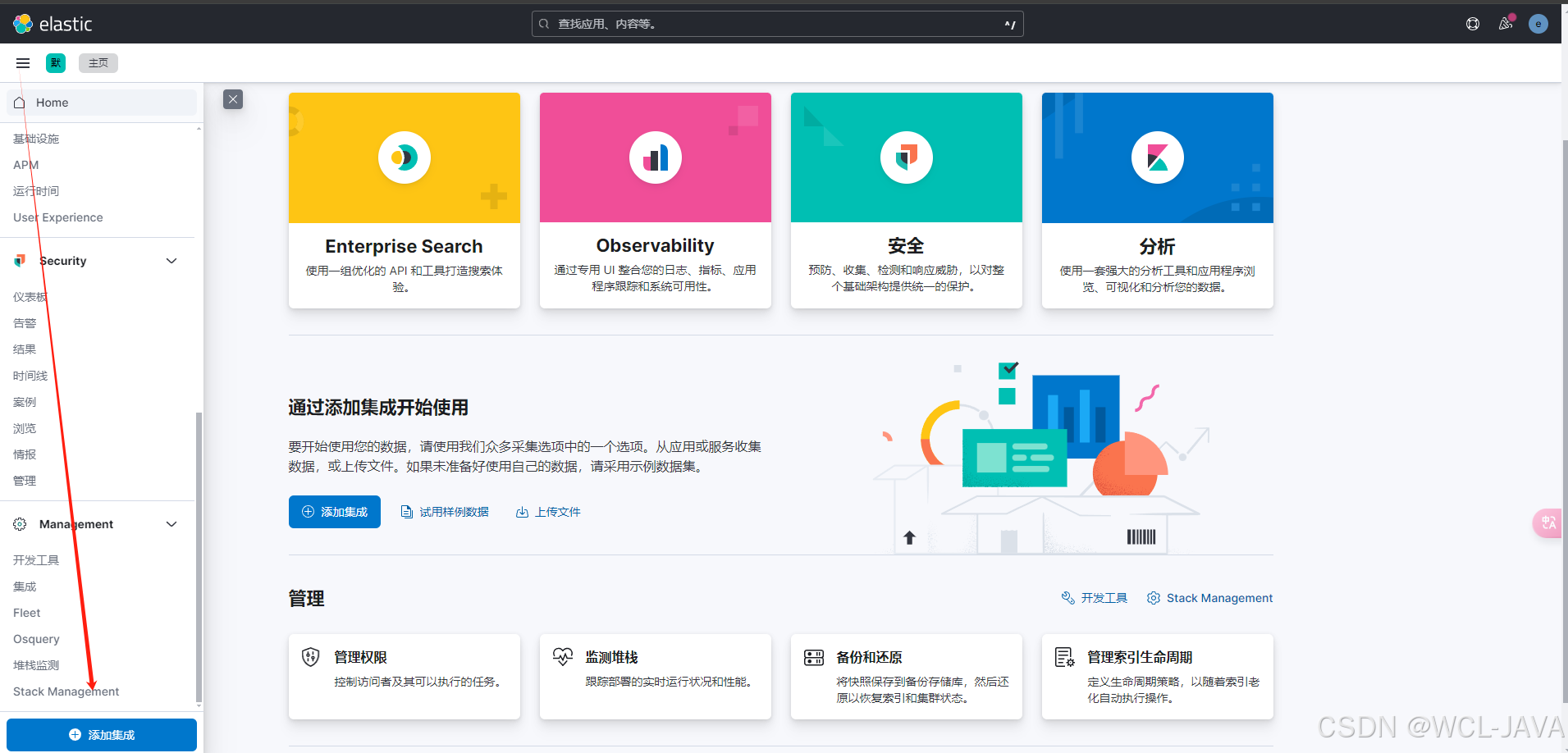Click the Observability logo icon

[x=656, y=157]
